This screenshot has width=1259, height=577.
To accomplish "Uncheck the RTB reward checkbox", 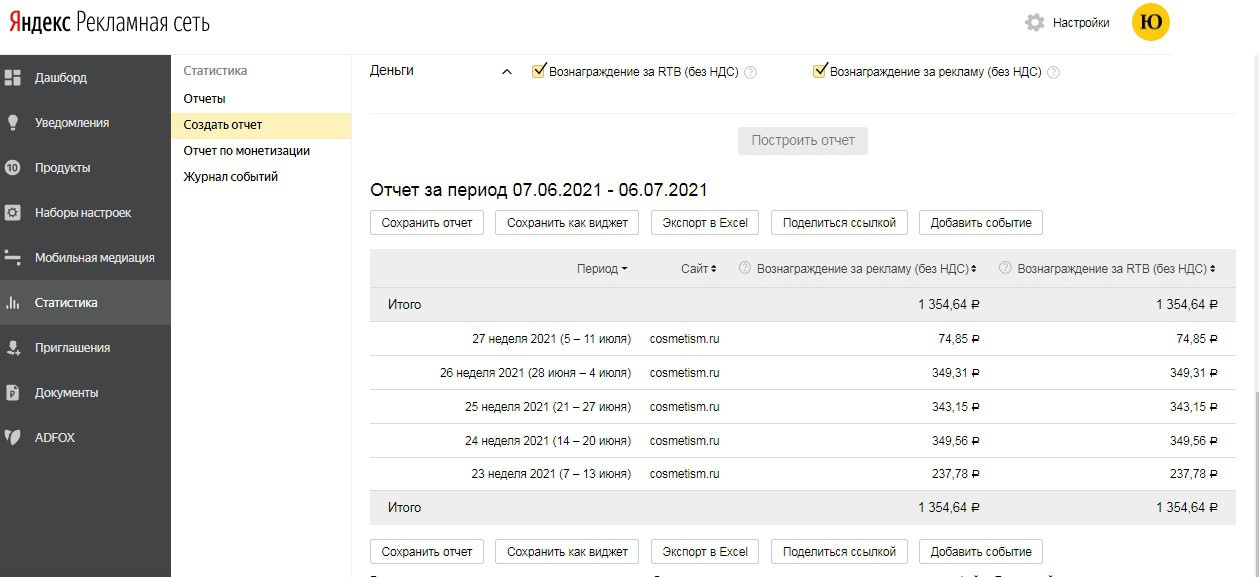I will tap(539, 71).
